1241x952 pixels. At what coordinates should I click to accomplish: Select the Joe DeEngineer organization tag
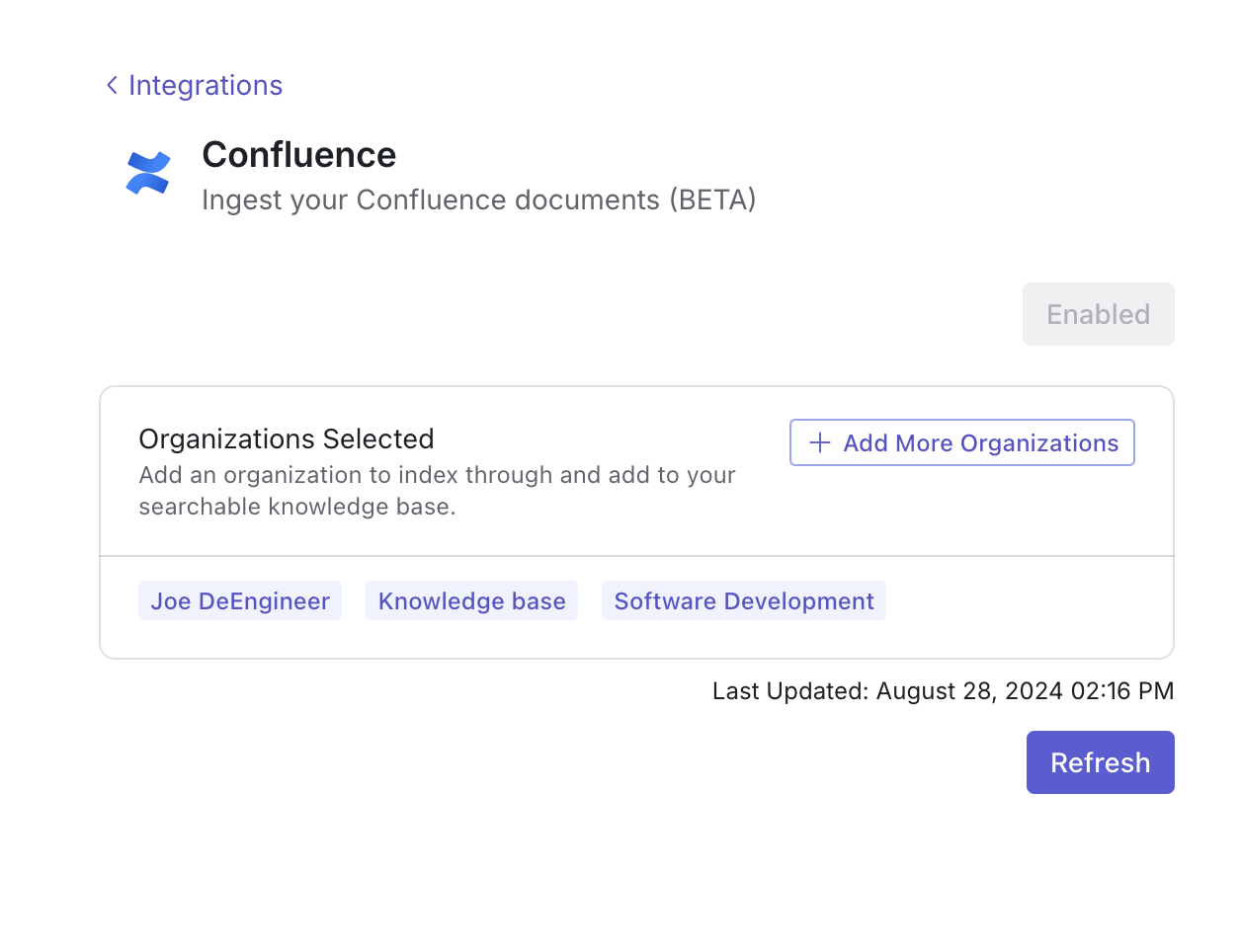[x=240, y=601]
